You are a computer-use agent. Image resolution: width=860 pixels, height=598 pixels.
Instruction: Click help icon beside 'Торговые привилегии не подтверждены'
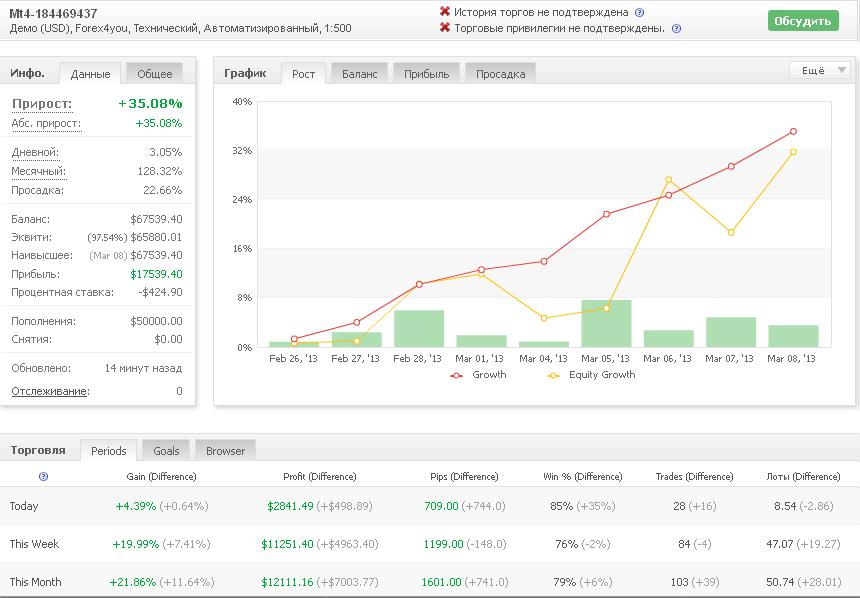(676, 29)
